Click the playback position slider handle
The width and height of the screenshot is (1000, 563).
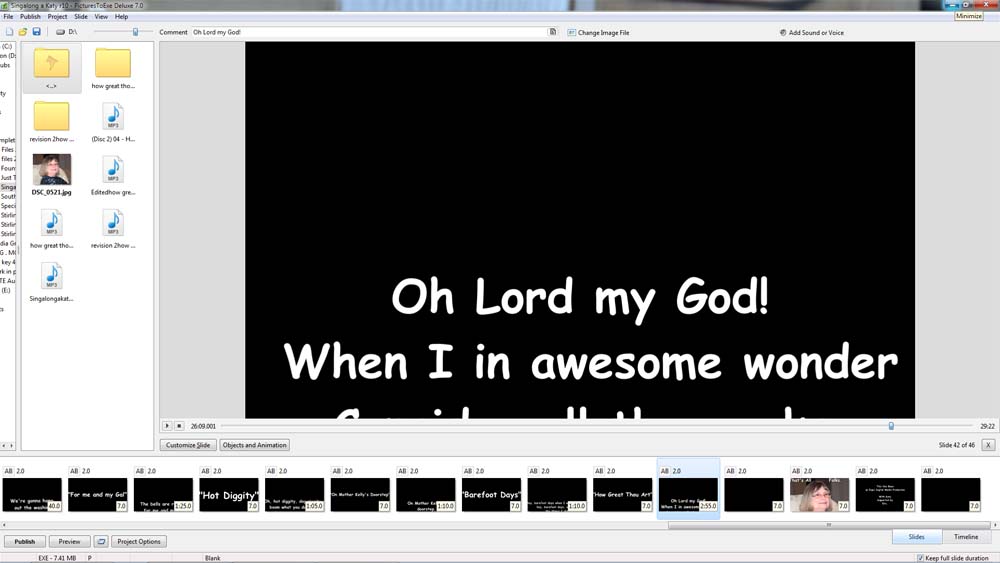pyautogui.click(x=891, y=426)
